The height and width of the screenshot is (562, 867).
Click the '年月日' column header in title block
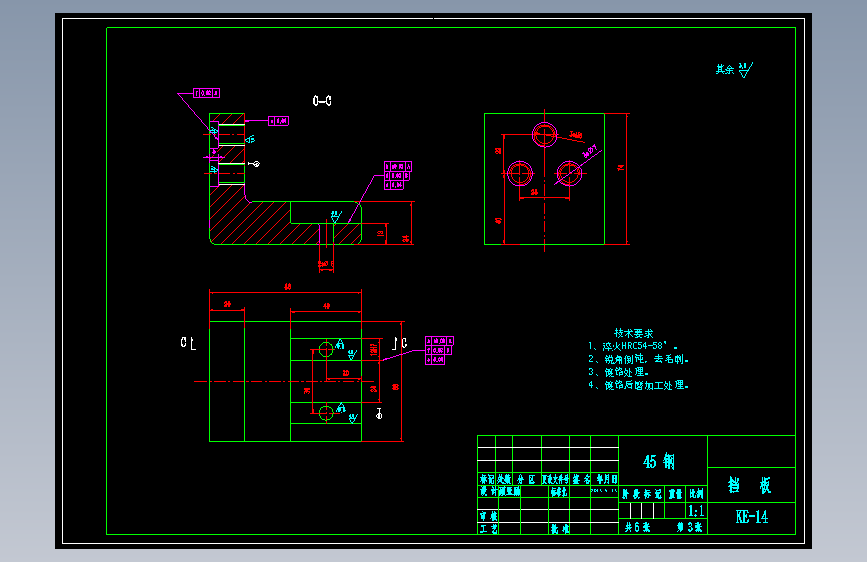pyautogui.click(x=606, y=479)
